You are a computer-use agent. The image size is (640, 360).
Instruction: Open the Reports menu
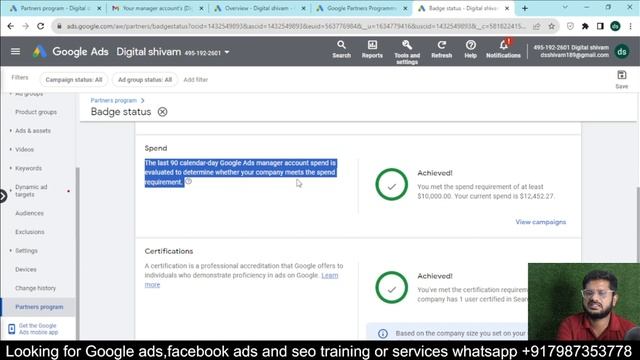point(372,49)
